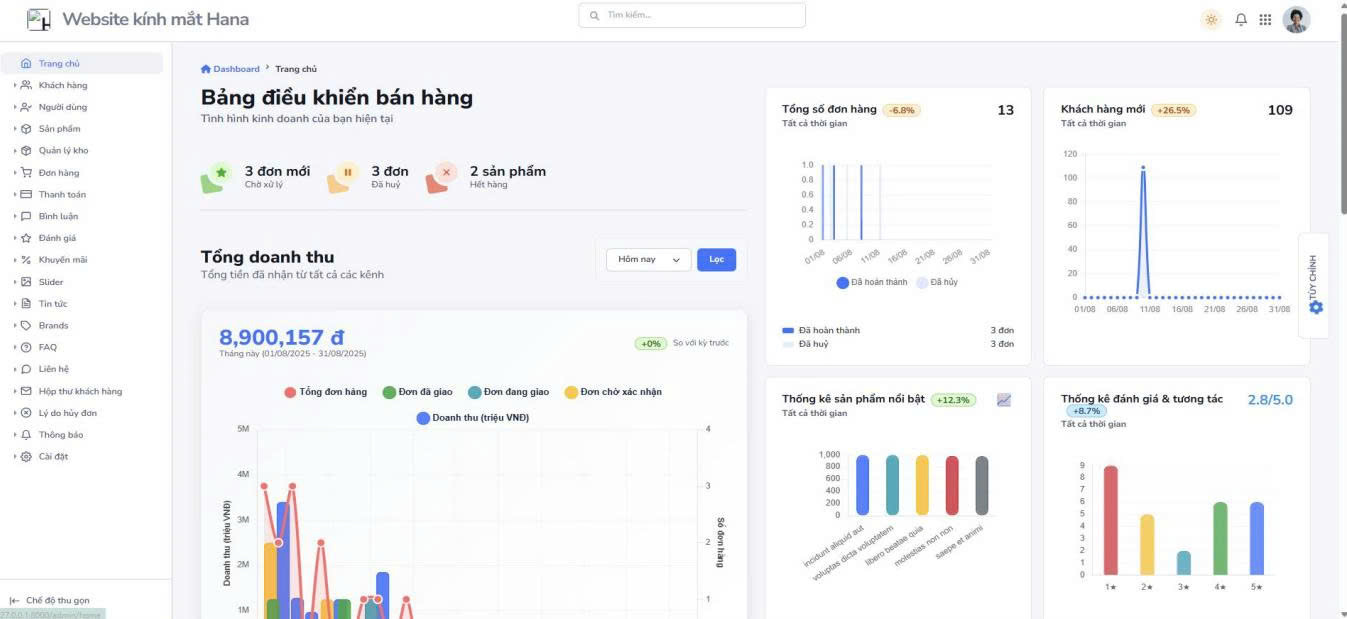Click the 8,900,157 đ revenue value
The height and width of the screenshot is (619, 1347).
click(x=281, y=337)
